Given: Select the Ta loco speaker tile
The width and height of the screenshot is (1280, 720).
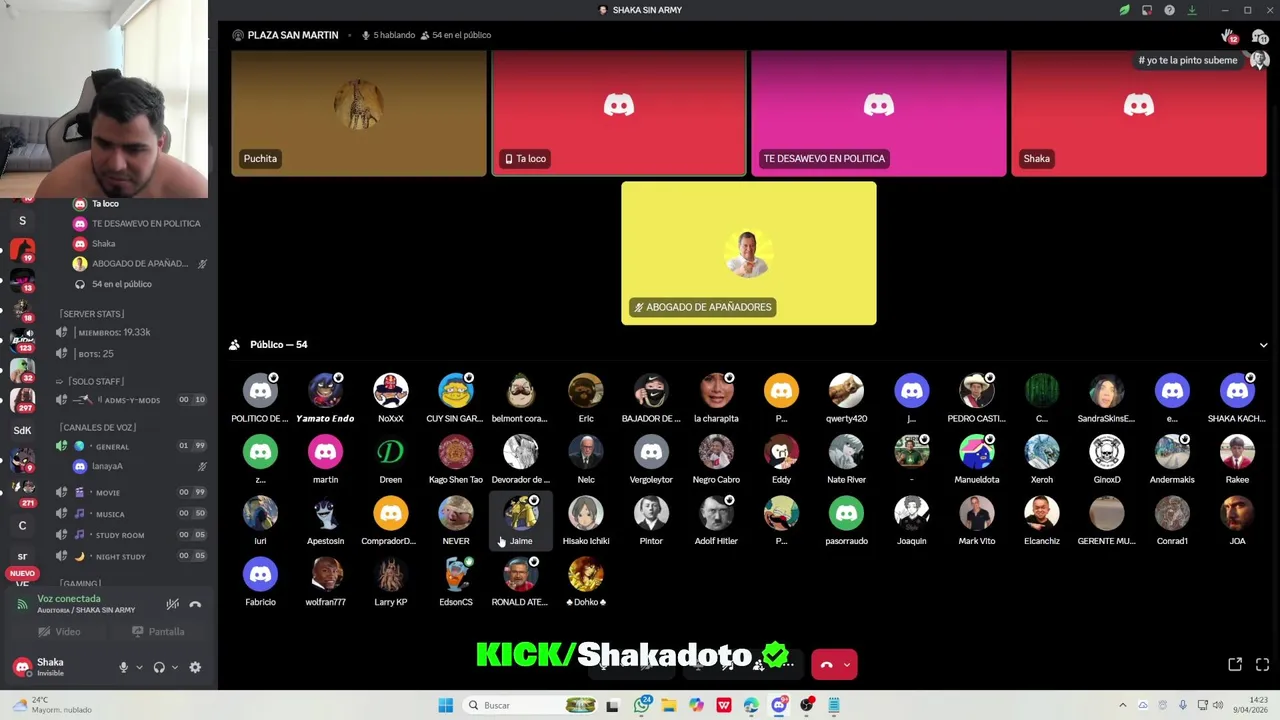Looking at the screenshot, I should (618, 113).
